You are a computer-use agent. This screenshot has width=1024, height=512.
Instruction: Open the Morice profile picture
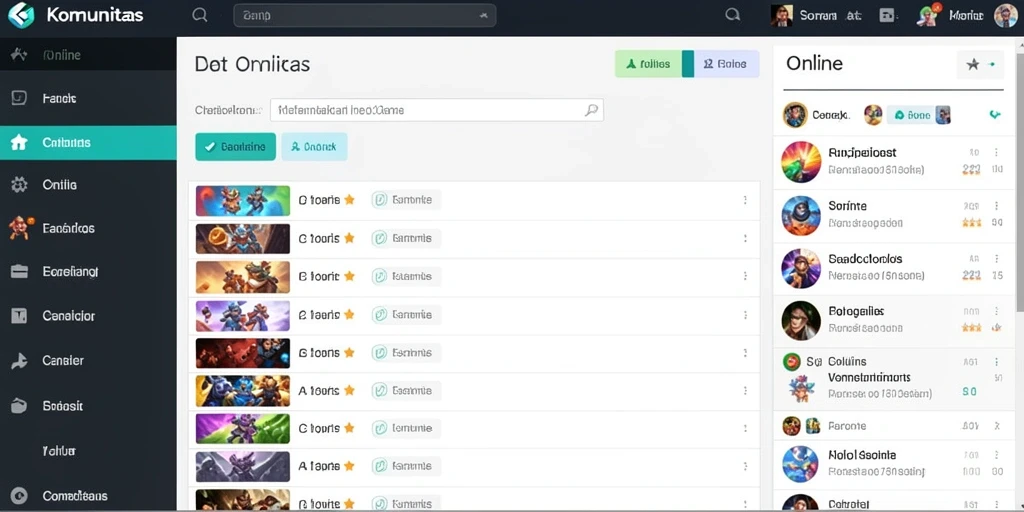1006,16
